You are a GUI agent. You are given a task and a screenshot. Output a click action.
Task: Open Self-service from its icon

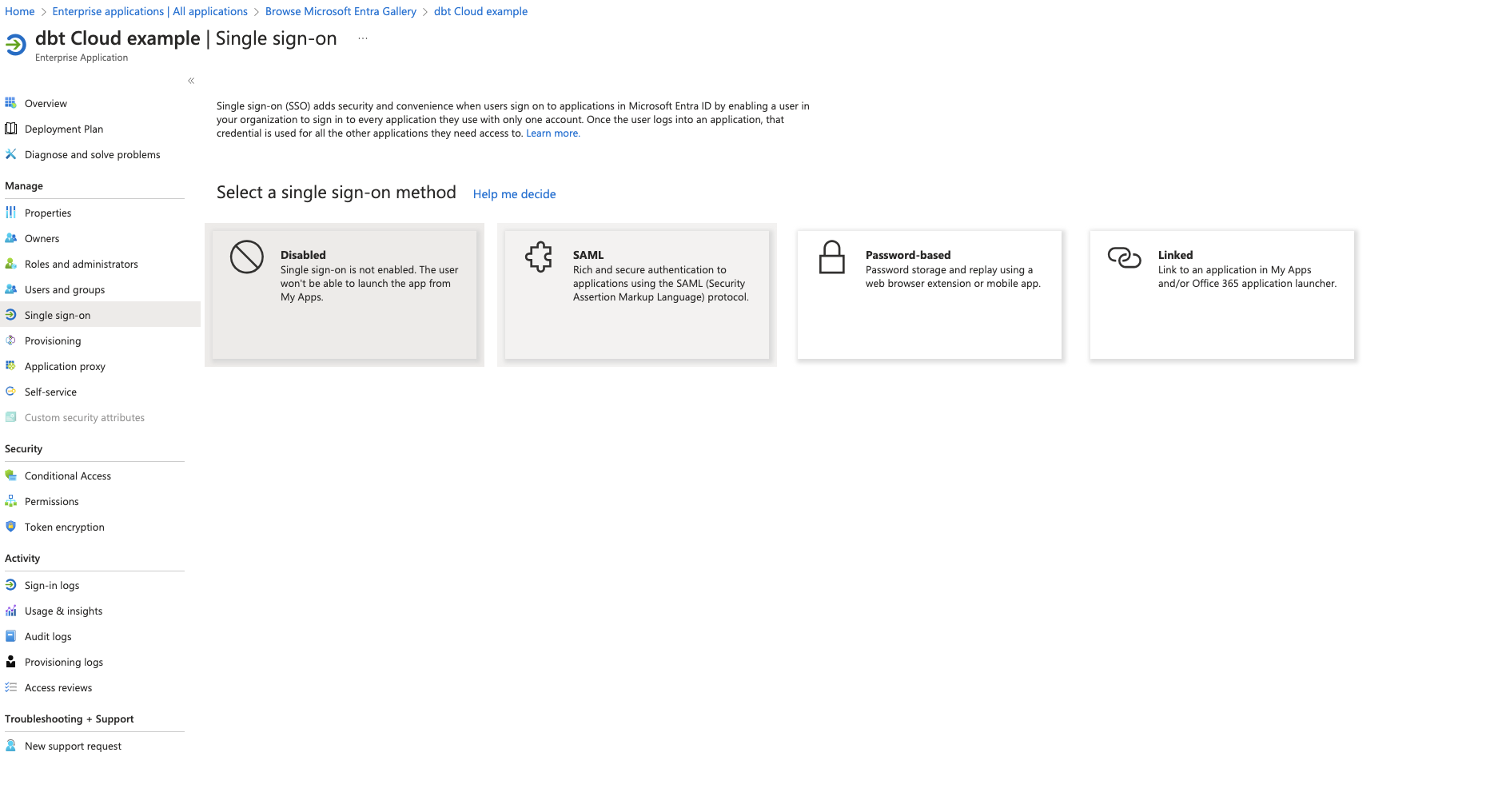pyautogui.click(x=11, y=392)
